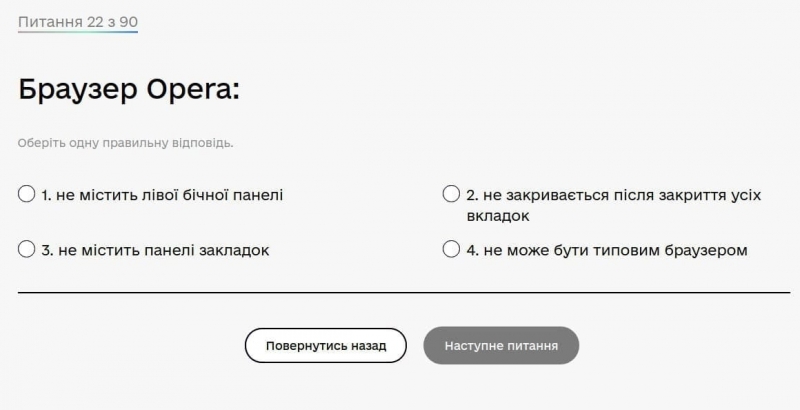Mark the radio button for answer 3
Screen dimensions: 800x410
coord(27,249)
